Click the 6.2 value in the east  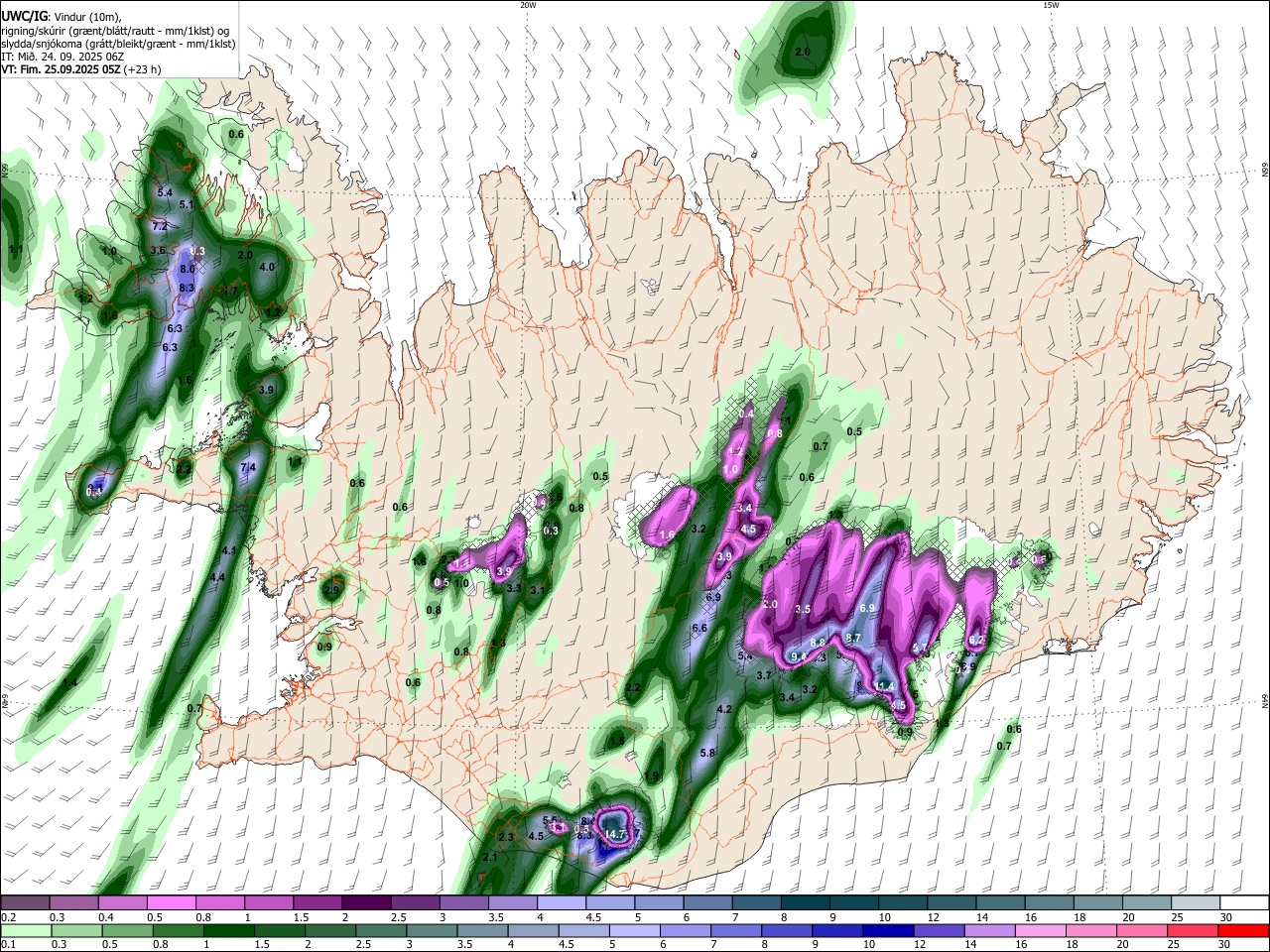pos(976,641)
